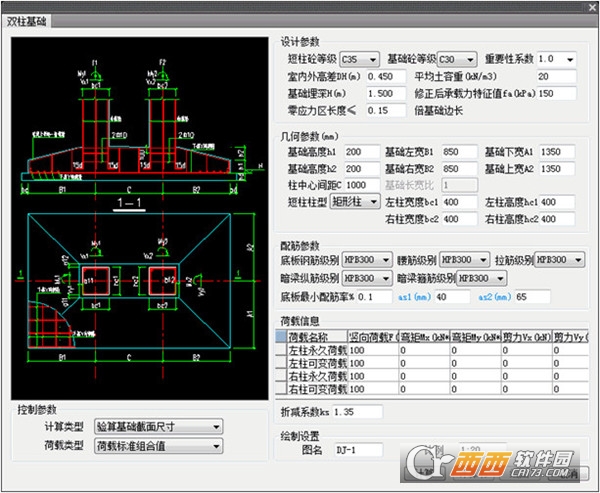
Task: Click the 室内外高差DH field showing 0.450
Action: click(x=386, y=77)
